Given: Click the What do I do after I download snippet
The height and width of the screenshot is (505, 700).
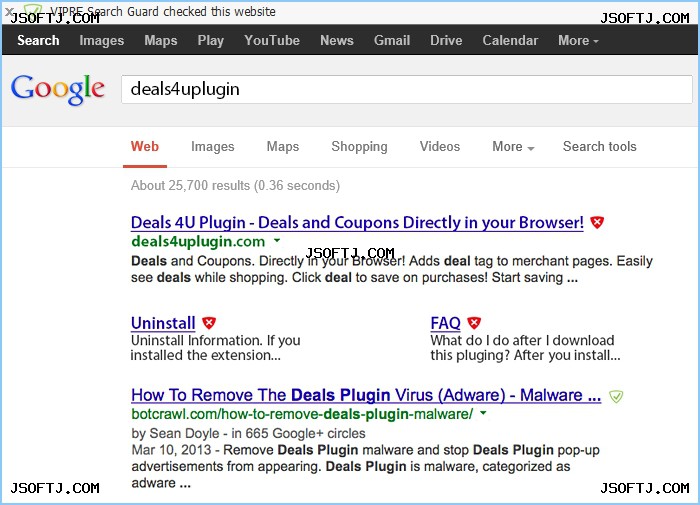Looking at the screenshot, I should pos(525,348).
